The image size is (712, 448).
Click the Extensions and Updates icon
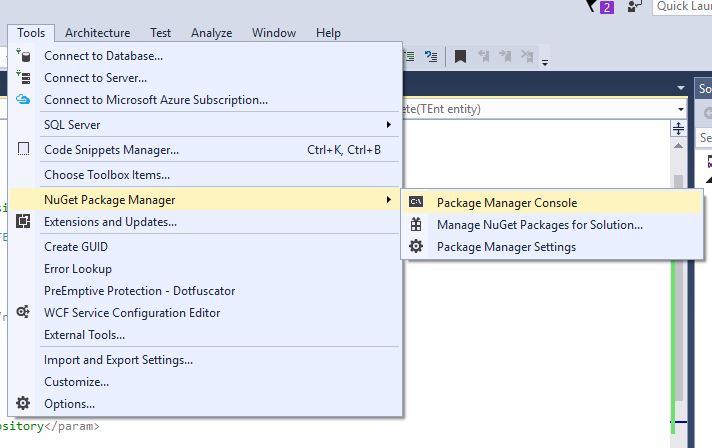coord(24,222)
